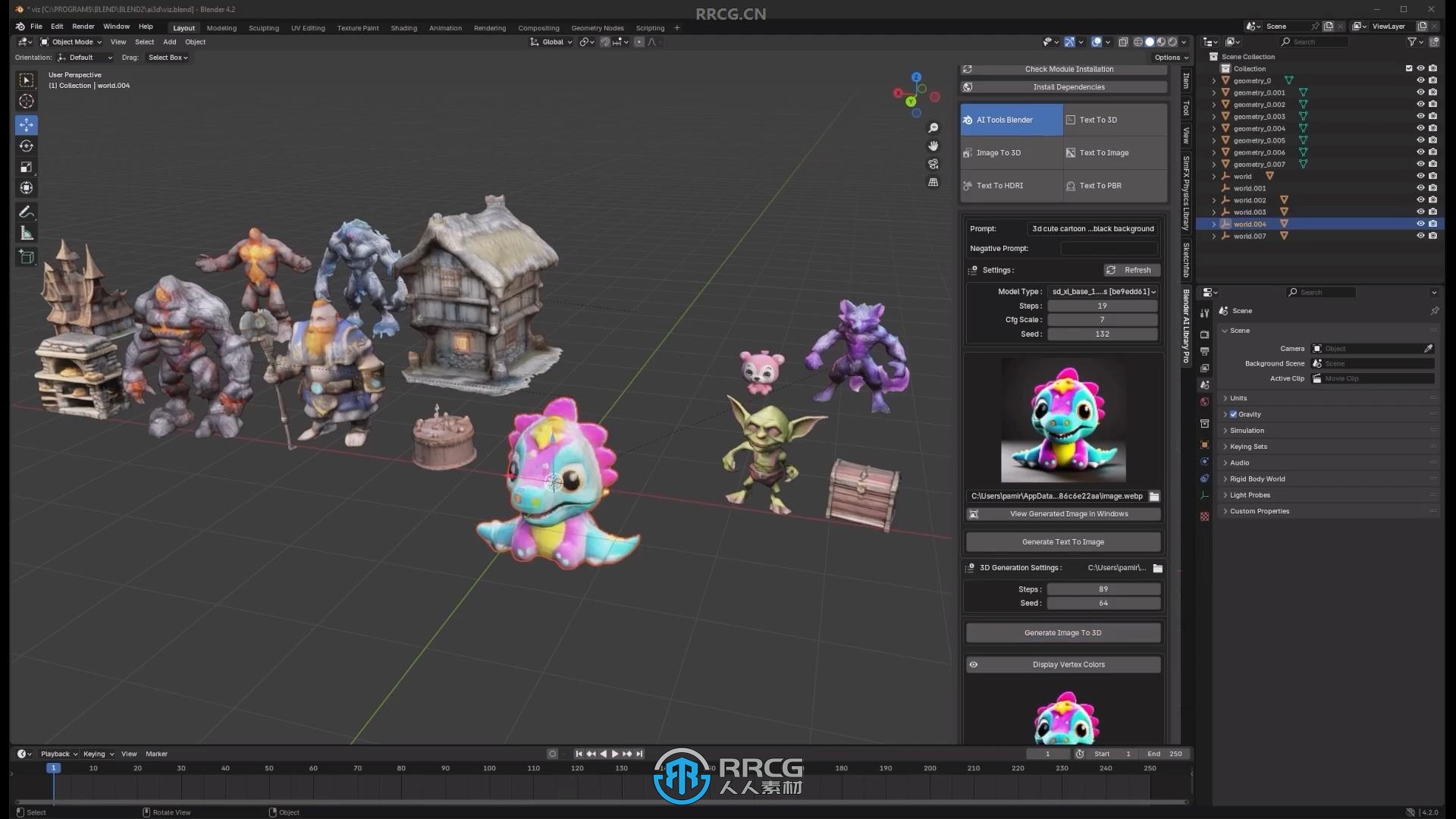Expand the world collection in outliner

[1214, 176]
